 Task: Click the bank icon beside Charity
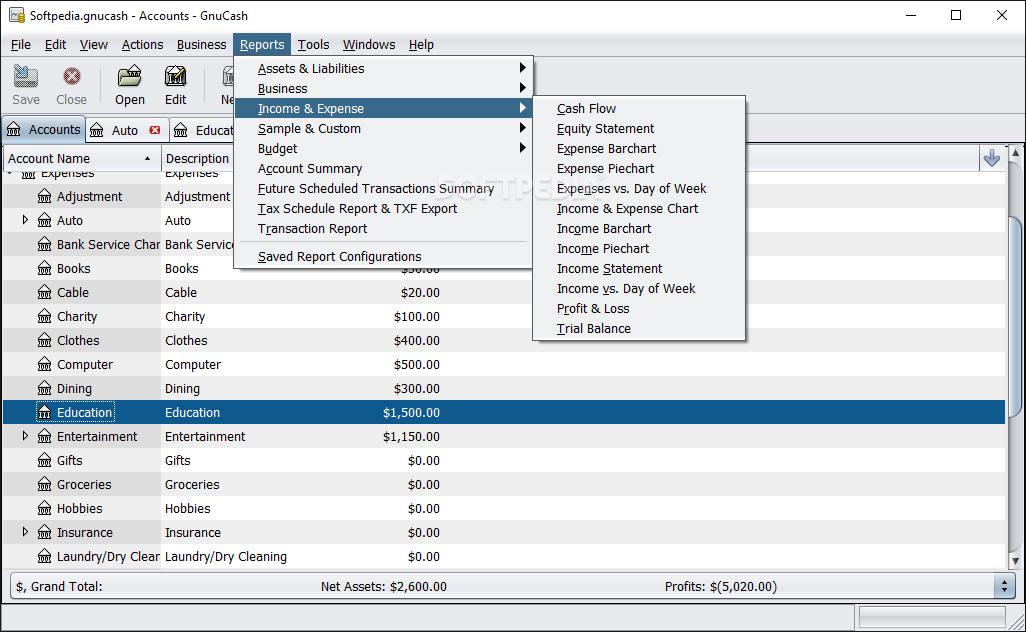(x=44, y=317)
